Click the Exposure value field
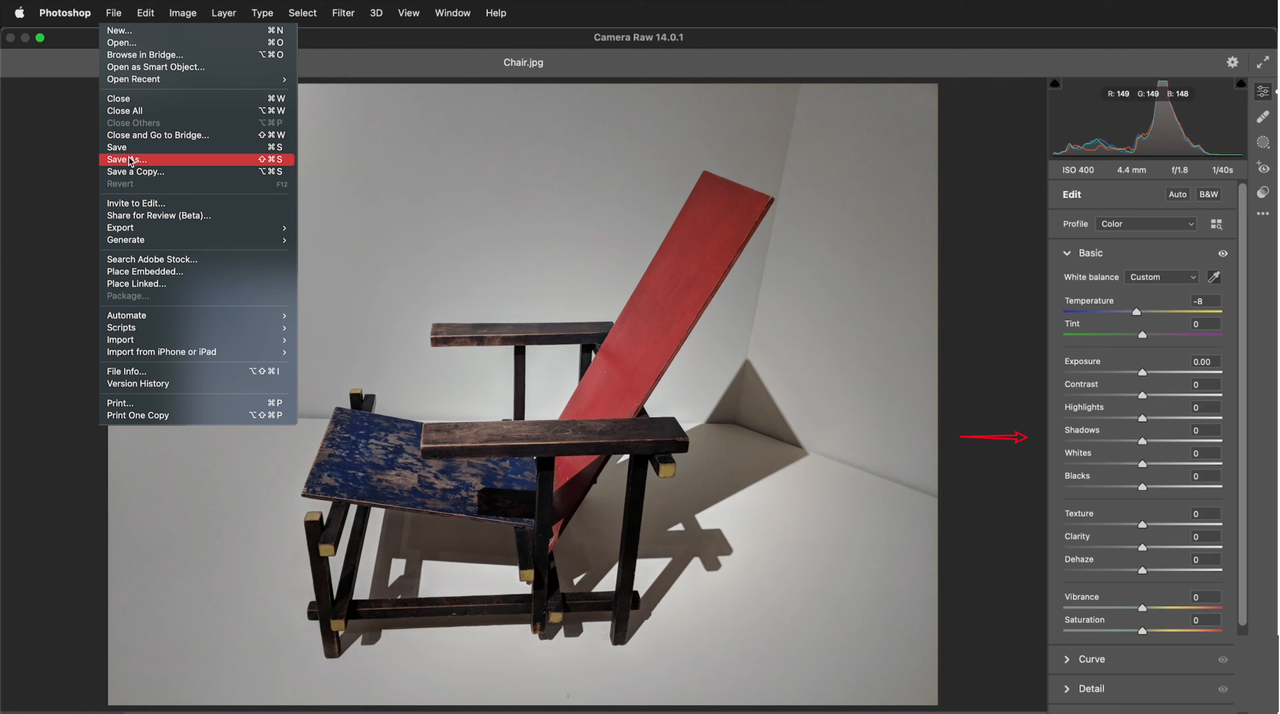The height and width of the screenshot is (714, 1280). 1205,362
